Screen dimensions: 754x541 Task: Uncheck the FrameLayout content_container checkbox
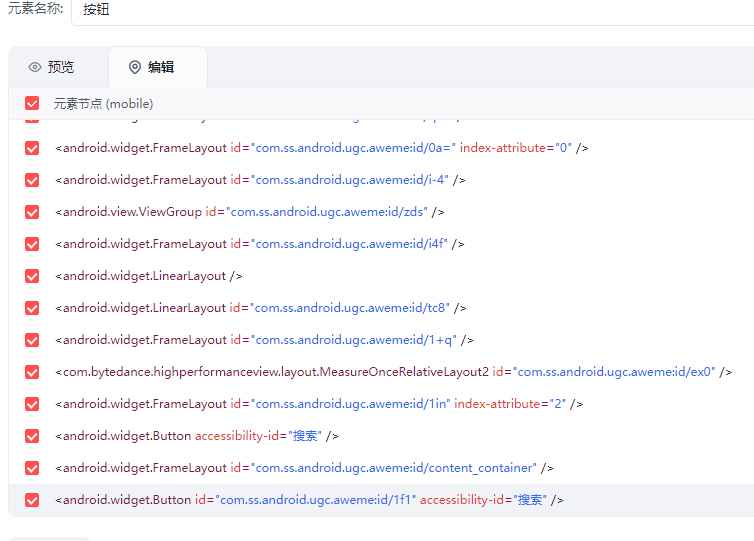[x=32, y=468]
